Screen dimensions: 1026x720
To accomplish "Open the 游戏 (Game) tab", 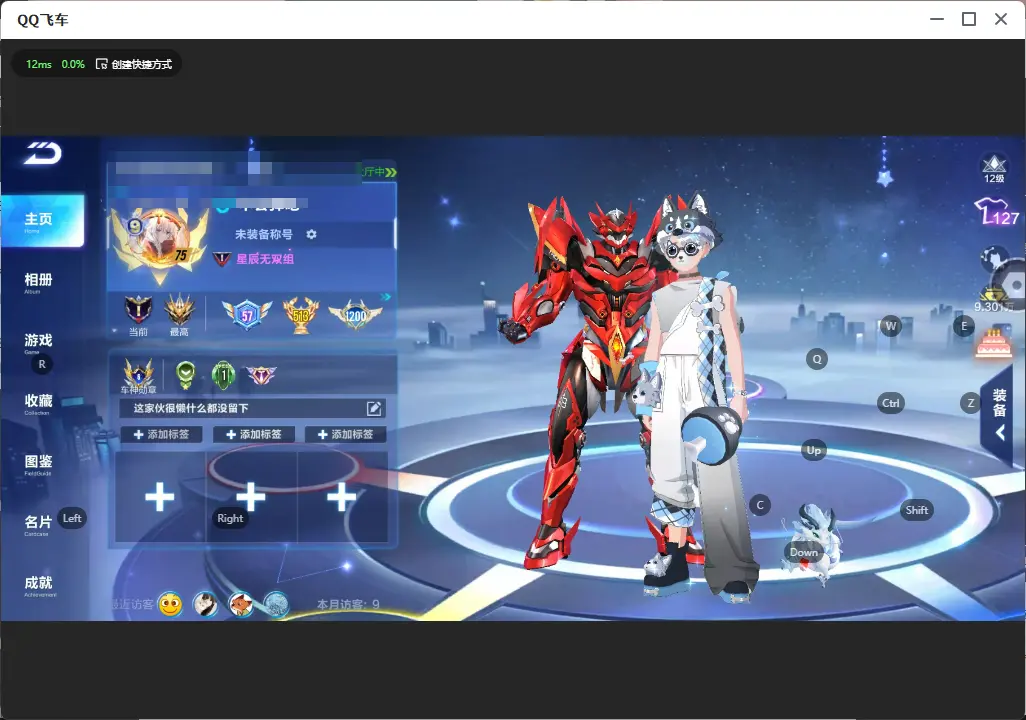I will coord(39,342).
